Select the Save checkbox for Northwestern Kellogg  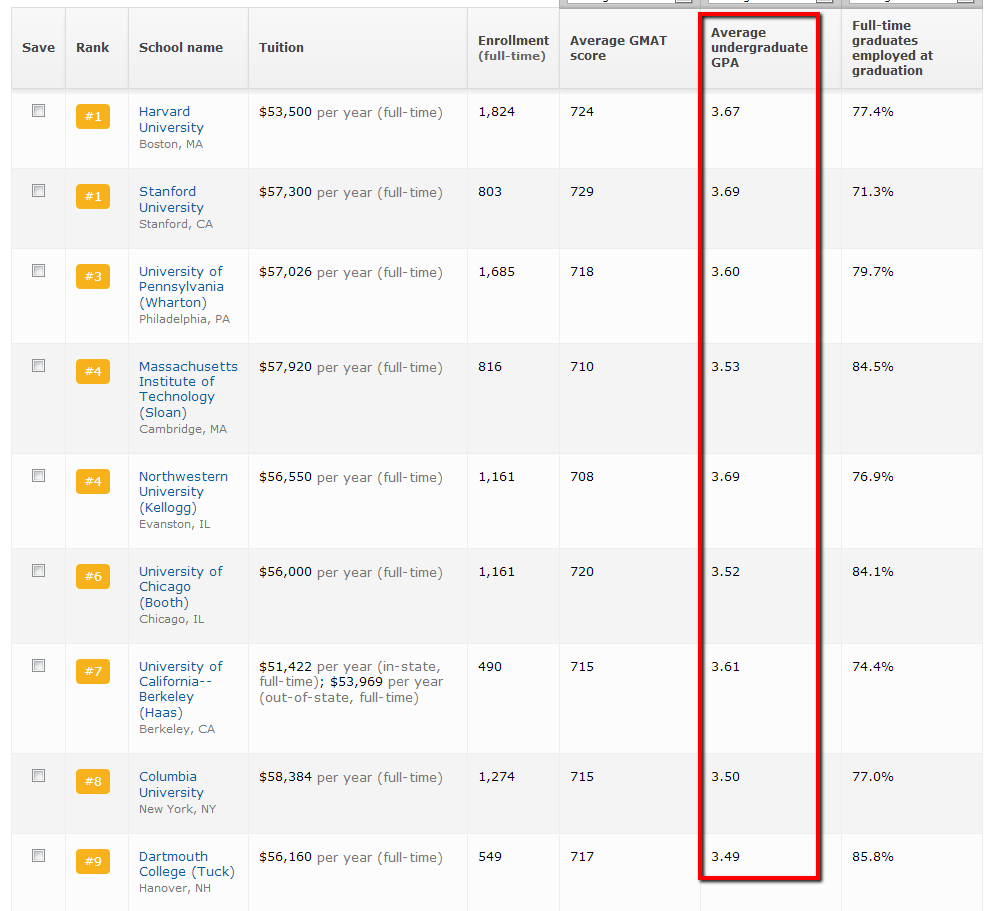[38, 475]
